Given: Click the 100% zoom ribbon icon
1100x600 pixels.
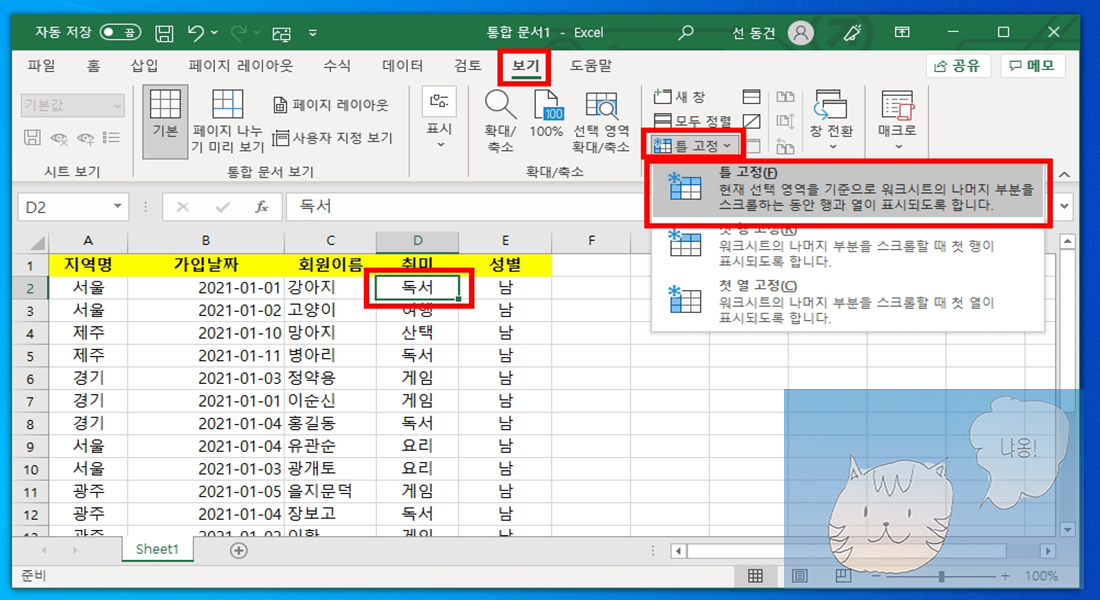Looking at the screenshot, I should pyautogui.click(x=546, y=114).
